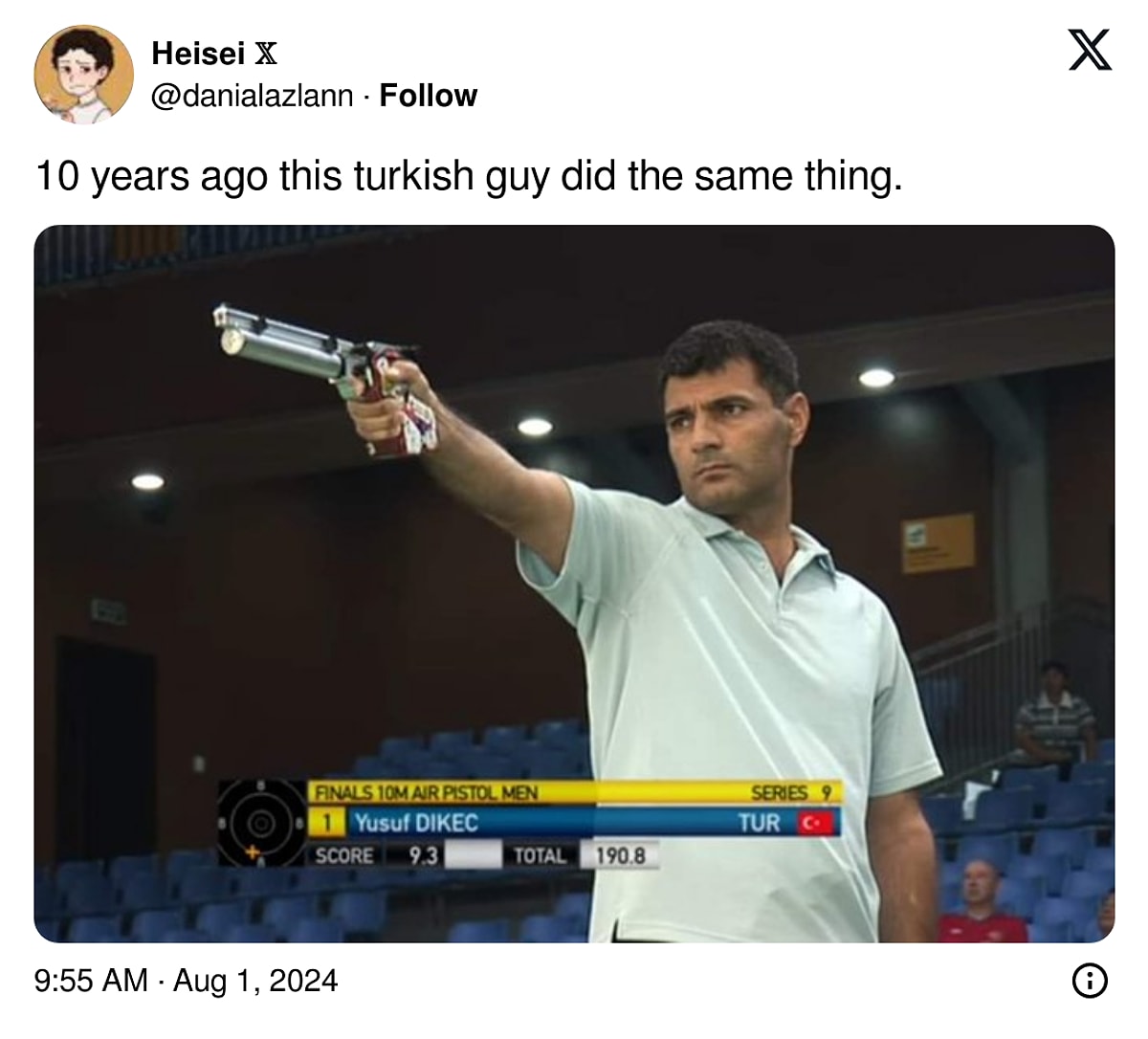
Task: Click the SERIES 9 label
Action: [790, 793]
